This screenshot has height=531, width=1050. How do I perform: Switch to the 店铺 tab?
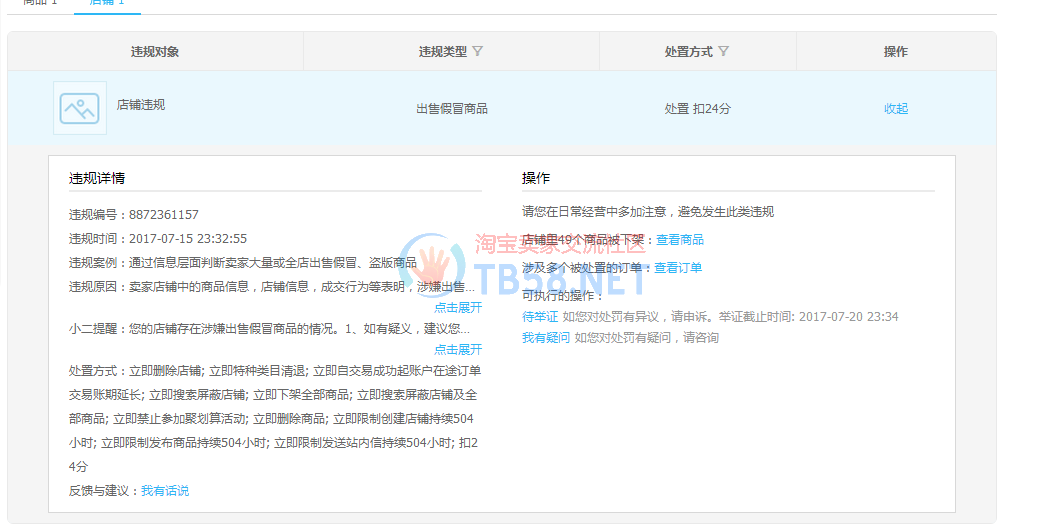point(107,3)
